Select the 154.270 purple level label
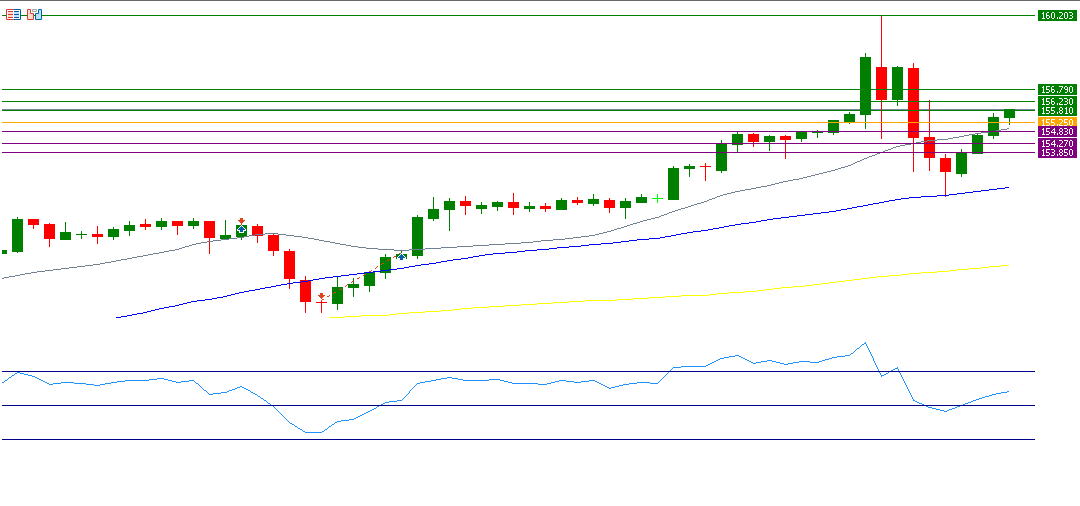 coord(1057,143)
